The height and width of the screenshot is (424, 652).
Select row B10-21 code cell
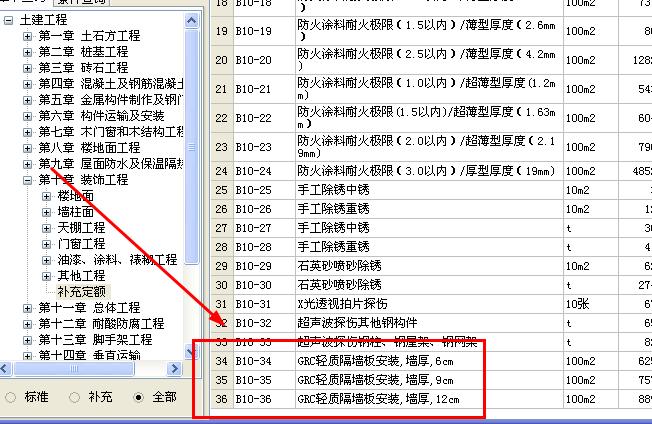click(x=264, y=89)
